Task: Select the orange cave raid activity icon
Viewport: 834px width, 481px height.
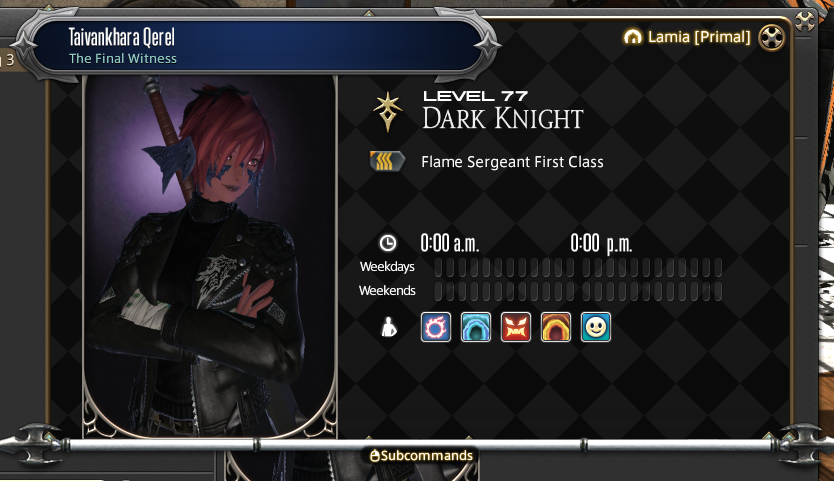Action: coord(555,327)
